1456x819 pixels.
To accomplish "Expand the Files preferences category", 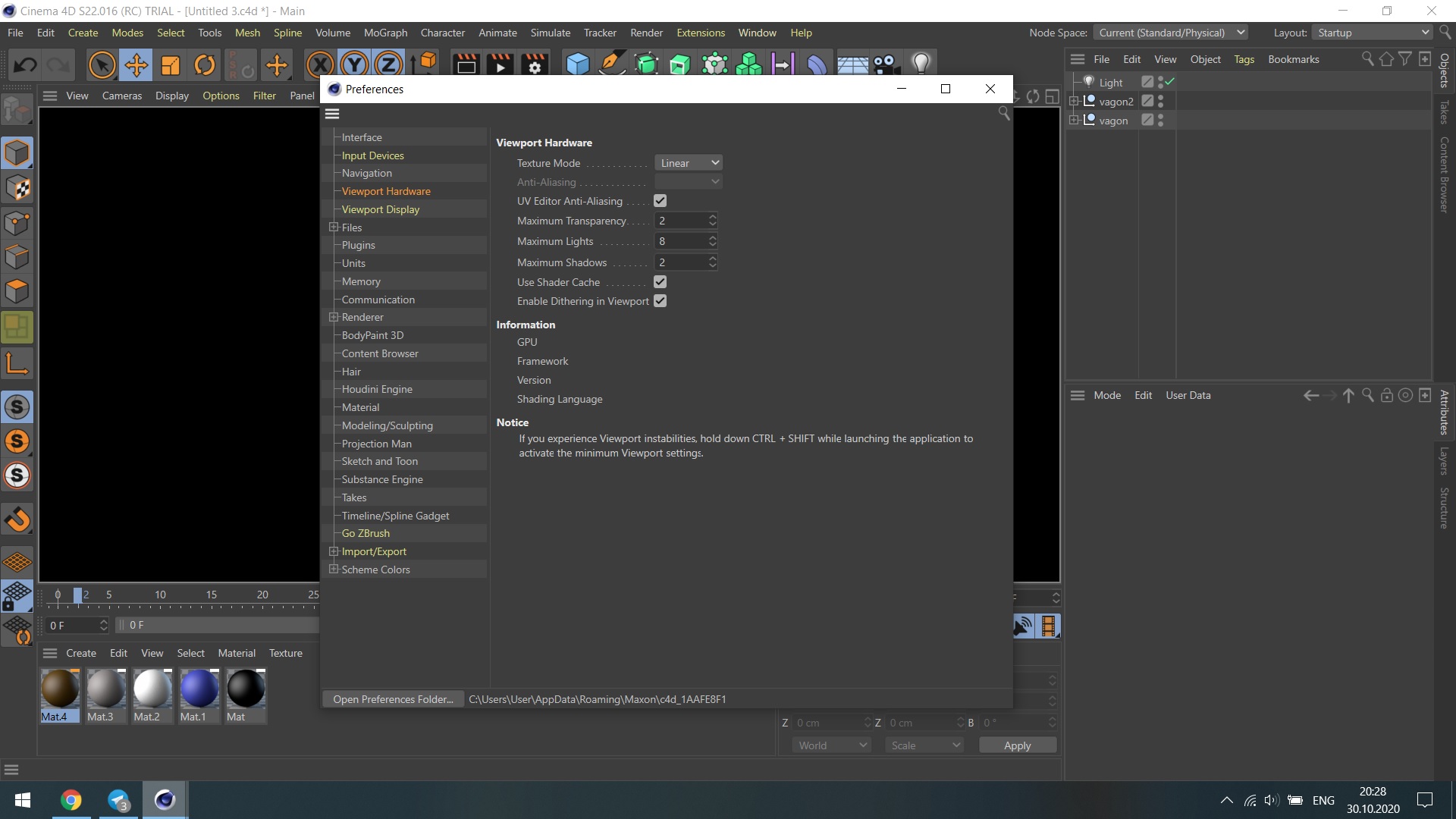I will tap(333, 227).
